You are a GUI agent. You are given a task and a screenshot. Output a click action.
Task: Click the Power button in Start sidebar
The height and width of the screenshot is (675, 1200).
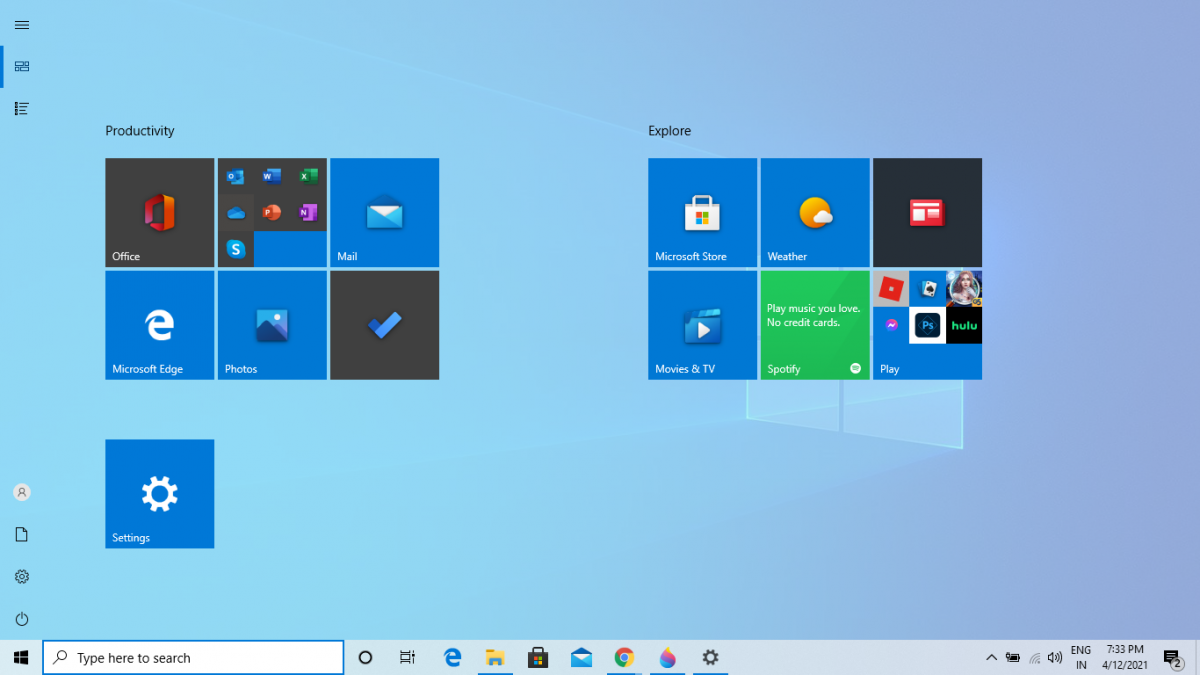(x=22, y=619)
